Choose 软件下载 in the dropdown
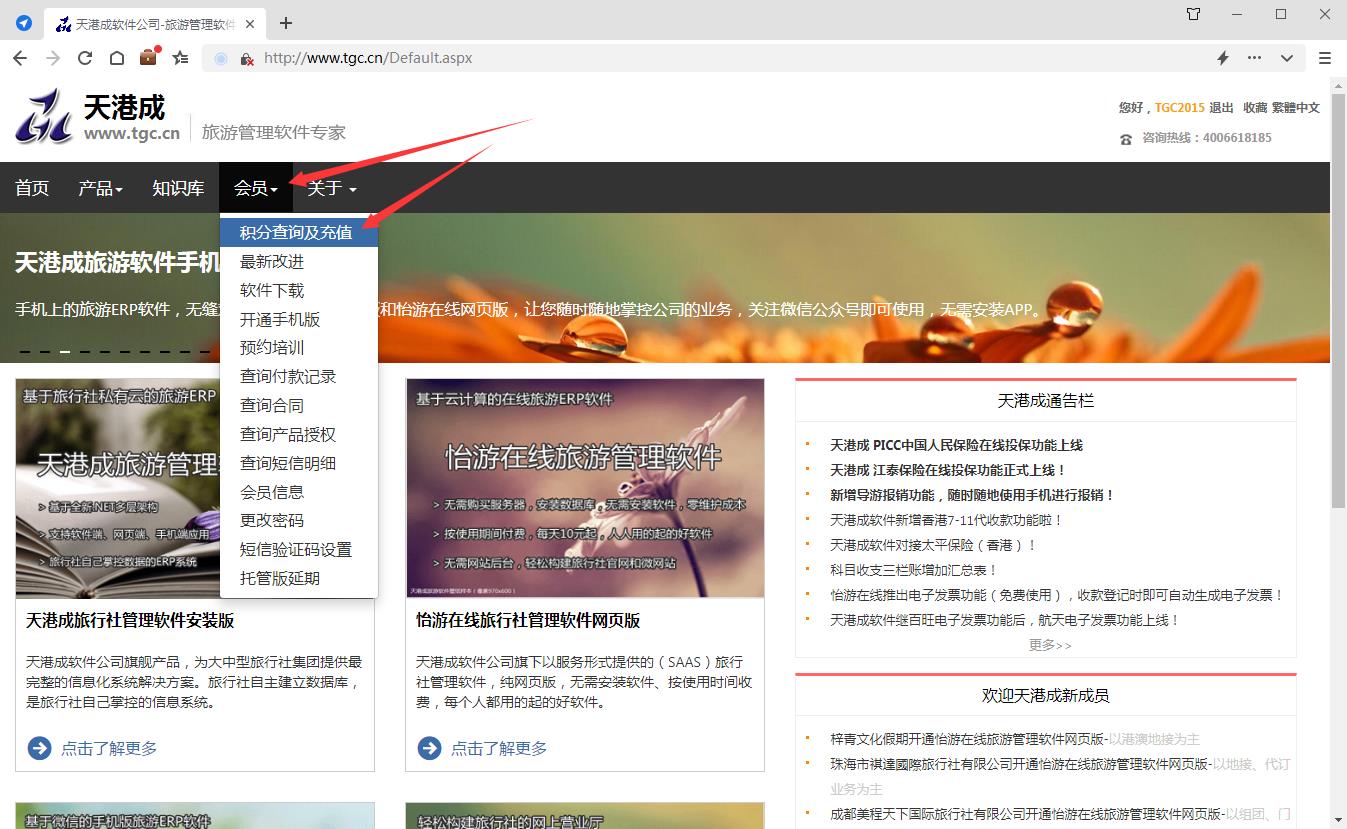This screenshot has width=1347, height=829. click(299, 291)
